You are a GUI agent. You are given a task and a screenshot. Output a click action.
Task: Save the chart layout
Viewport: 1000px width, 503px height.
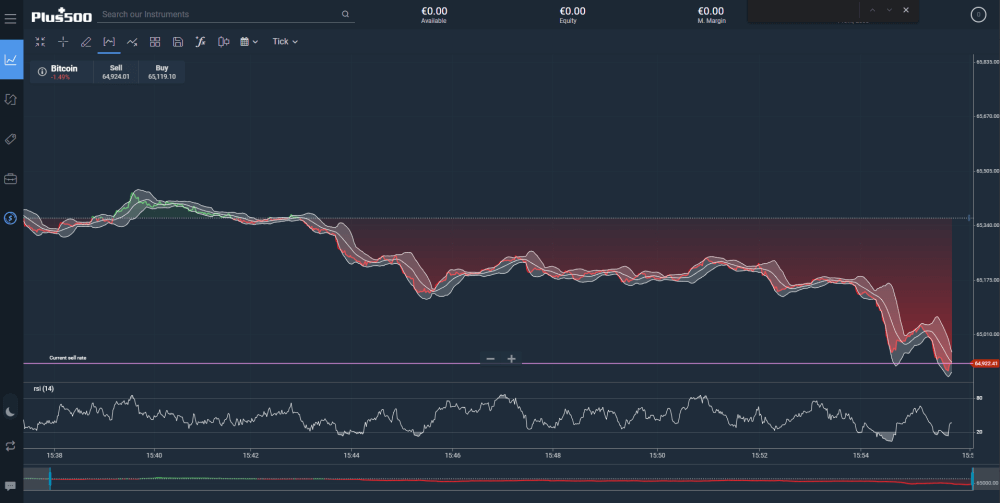[x=178, y=41]
